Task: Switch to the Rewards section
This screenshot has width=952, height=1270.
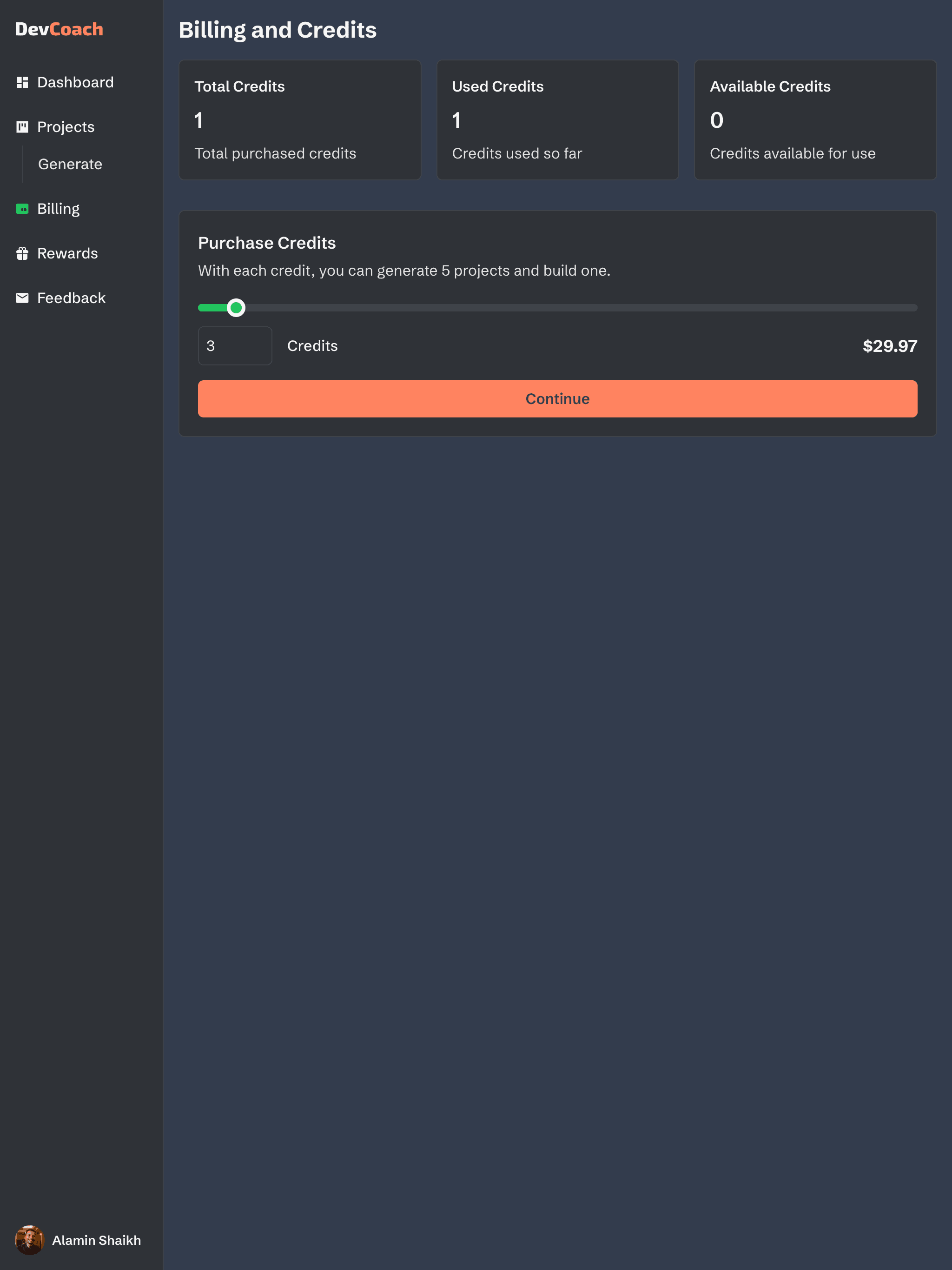Action: 67,252
